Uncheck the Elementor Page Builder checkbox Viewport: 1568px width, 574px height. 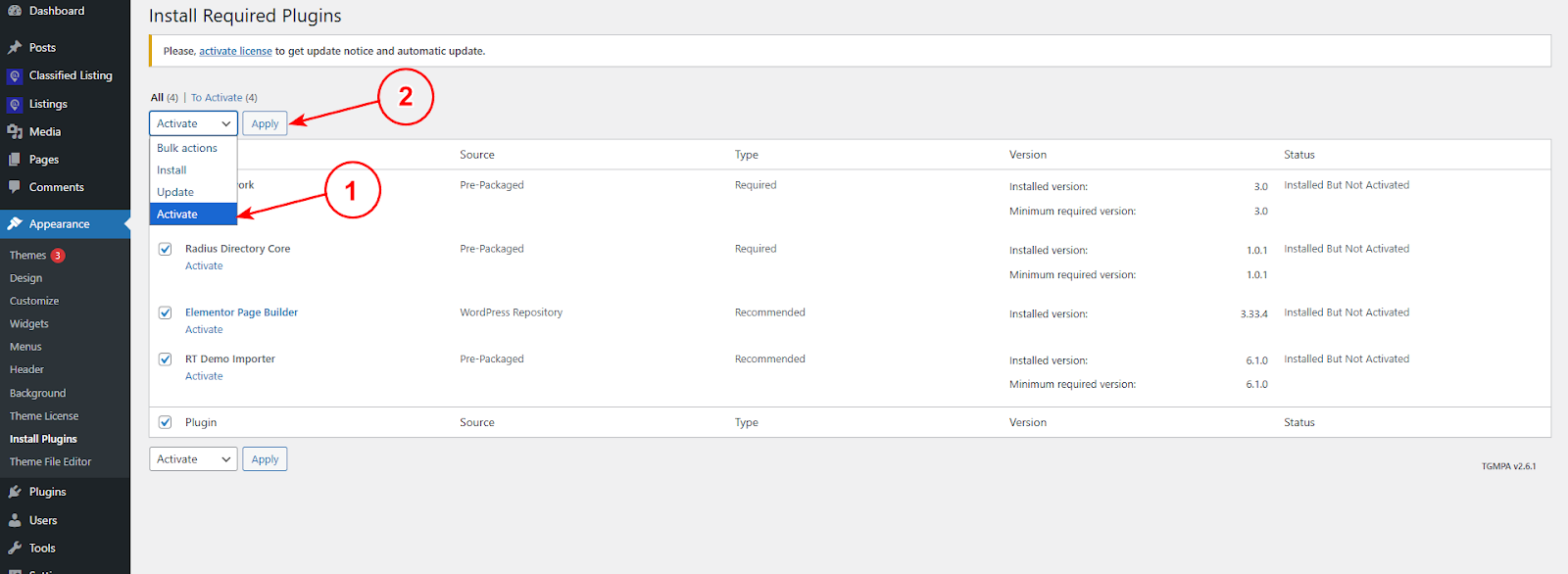(x=166, y=312)
